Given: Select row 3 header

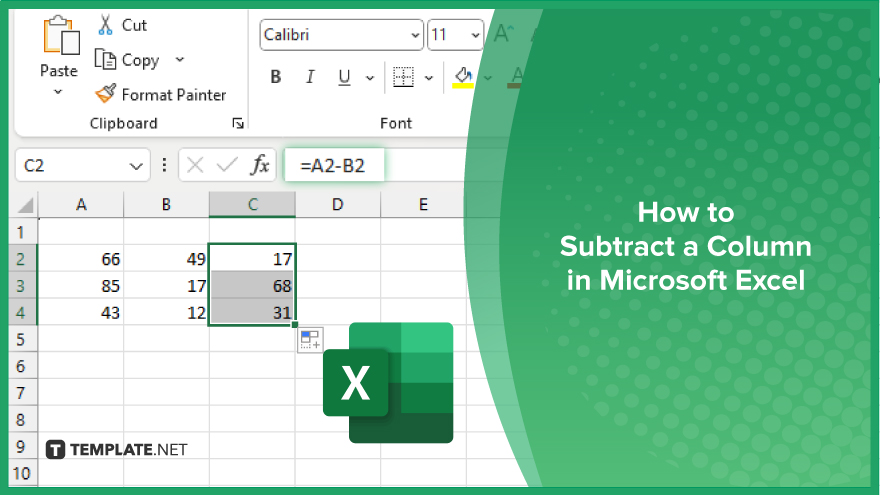Looking at the screenshot, I should [22, 286].
